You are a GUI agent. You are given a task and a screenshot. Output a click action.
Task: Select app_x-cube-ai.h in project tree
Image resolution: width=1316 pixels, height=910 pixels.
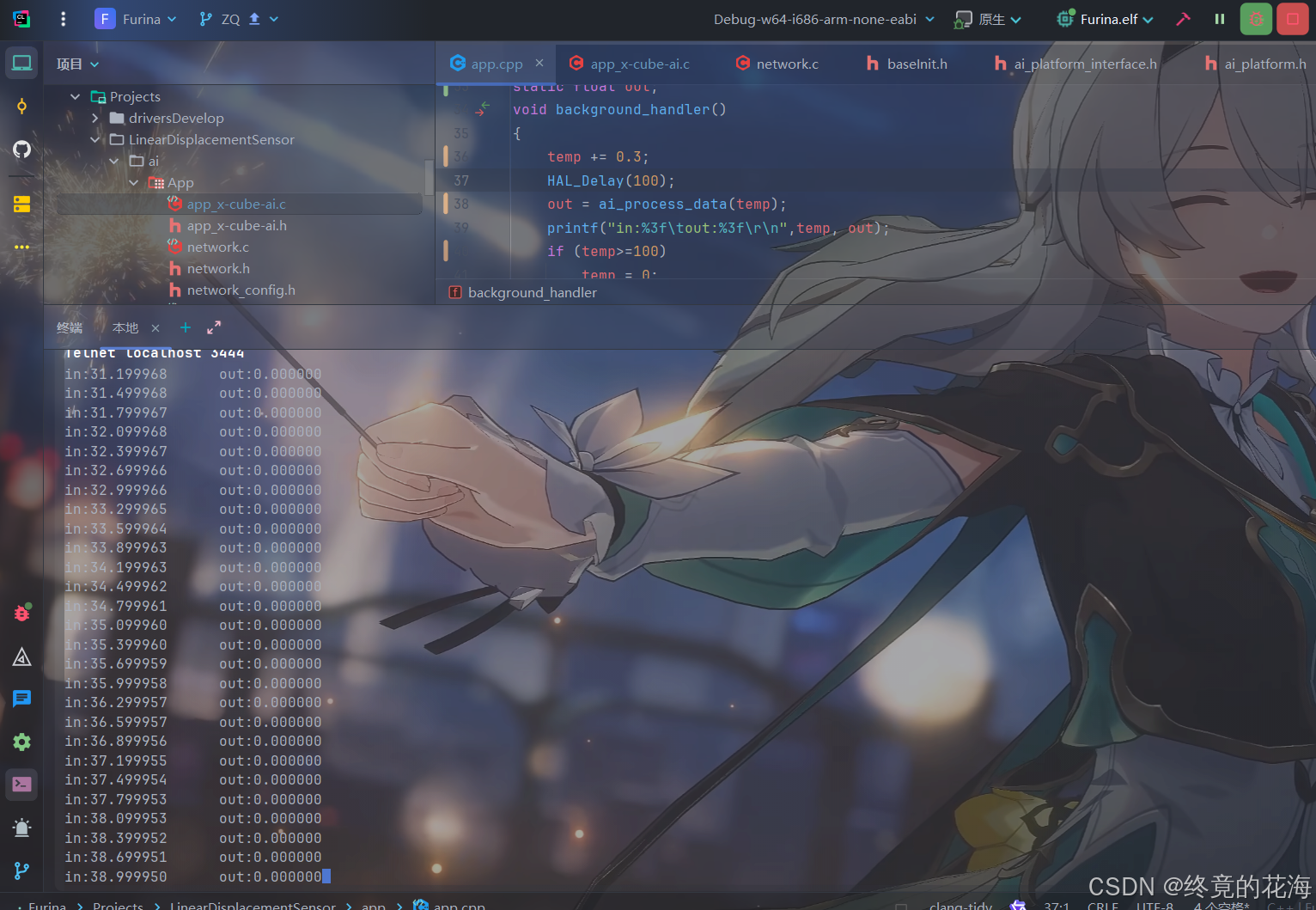237,225
